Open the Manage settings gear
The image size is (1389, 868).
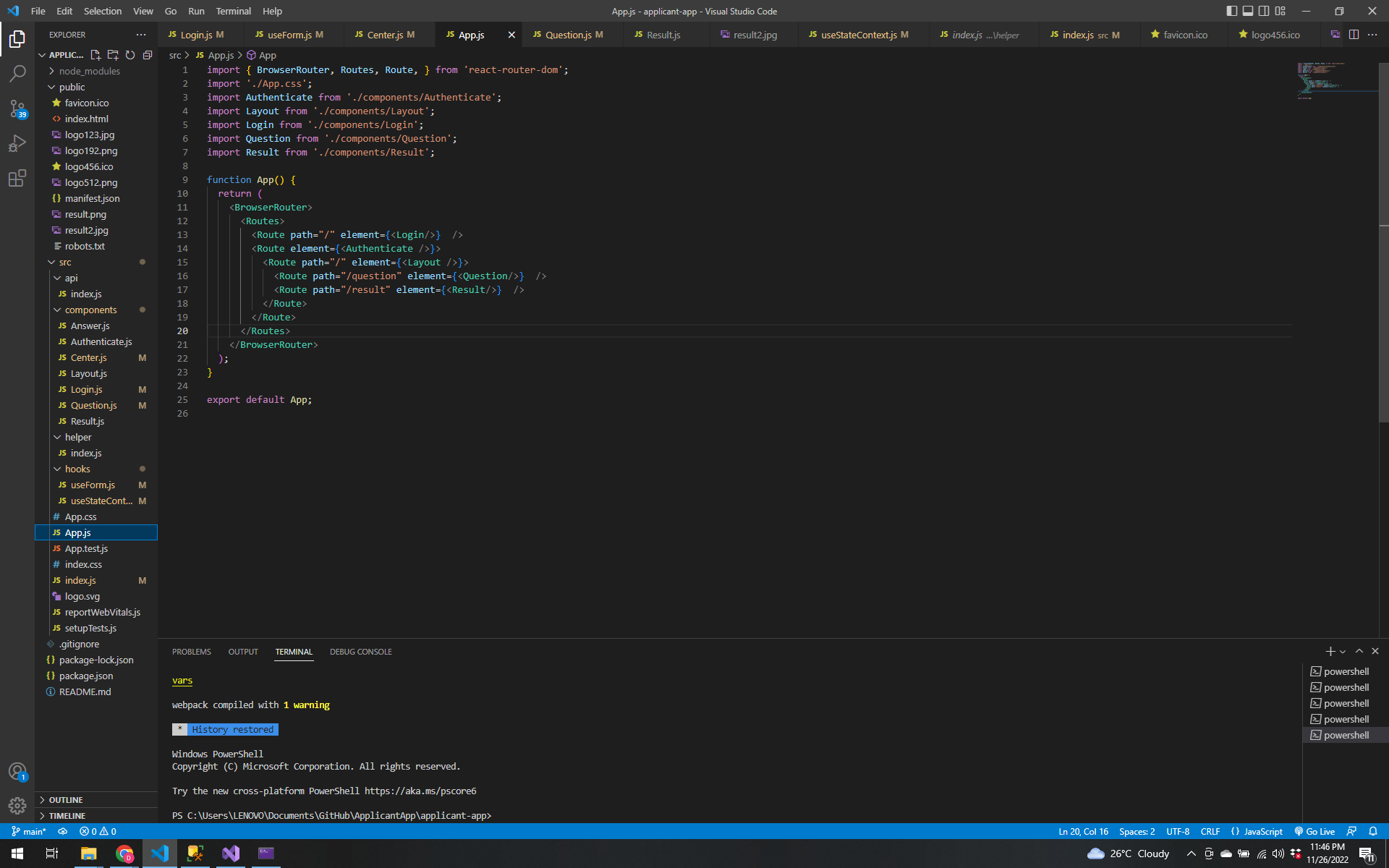tap(17, 805)
